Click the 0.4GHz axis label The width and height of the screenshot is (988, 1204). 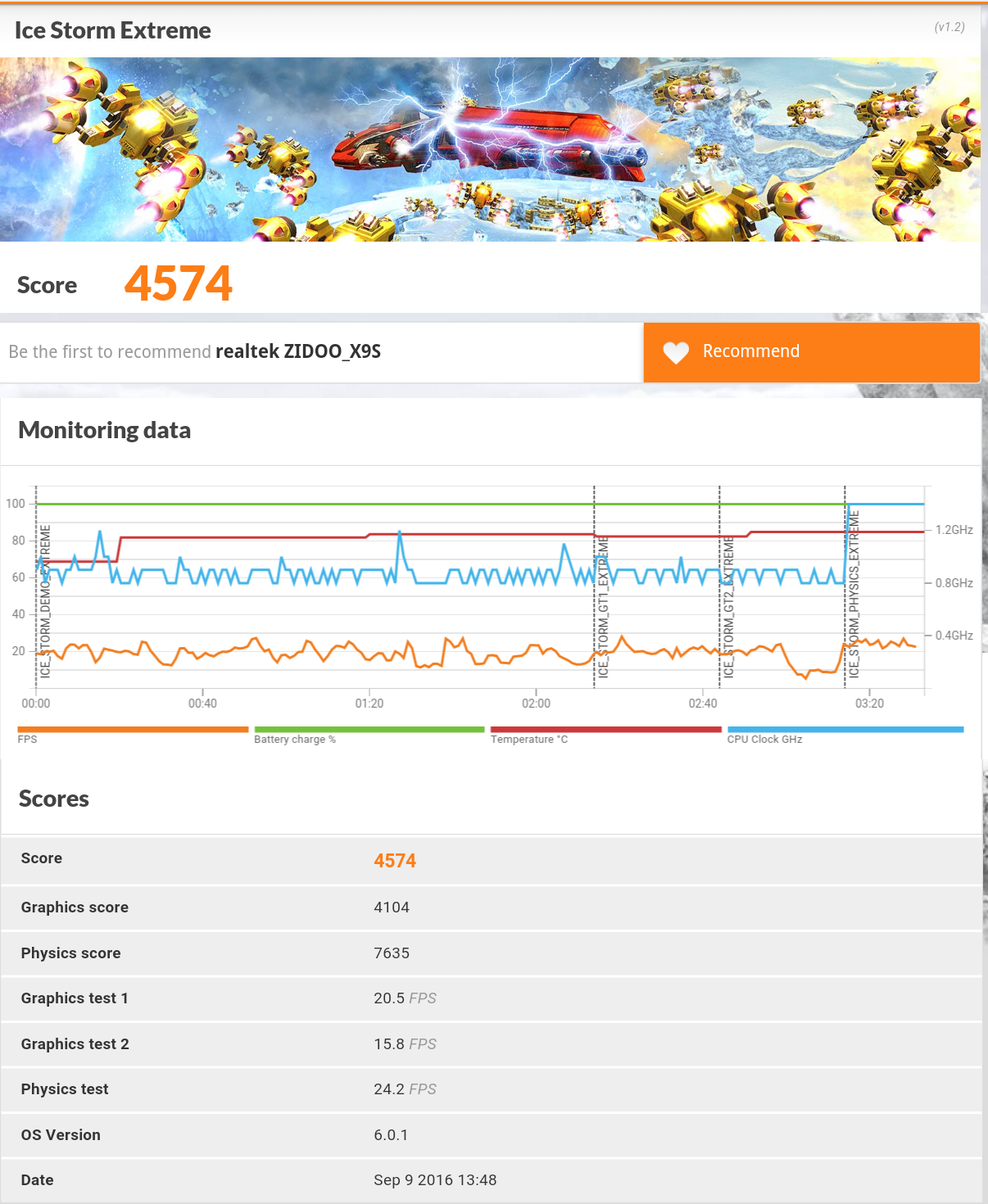[x=954, y=636]
